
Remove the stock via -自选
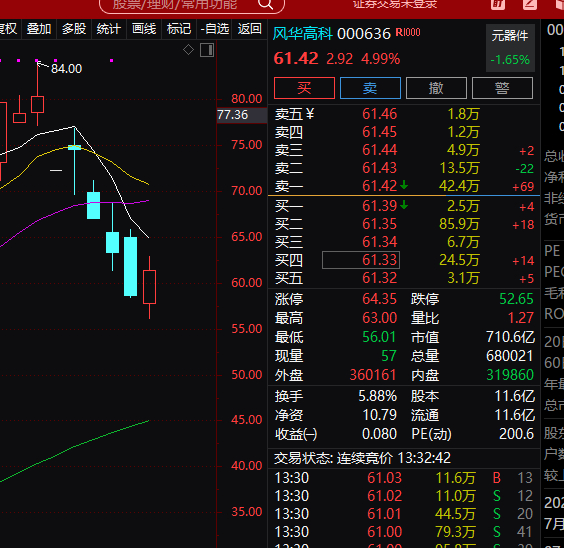pos(215,28)
